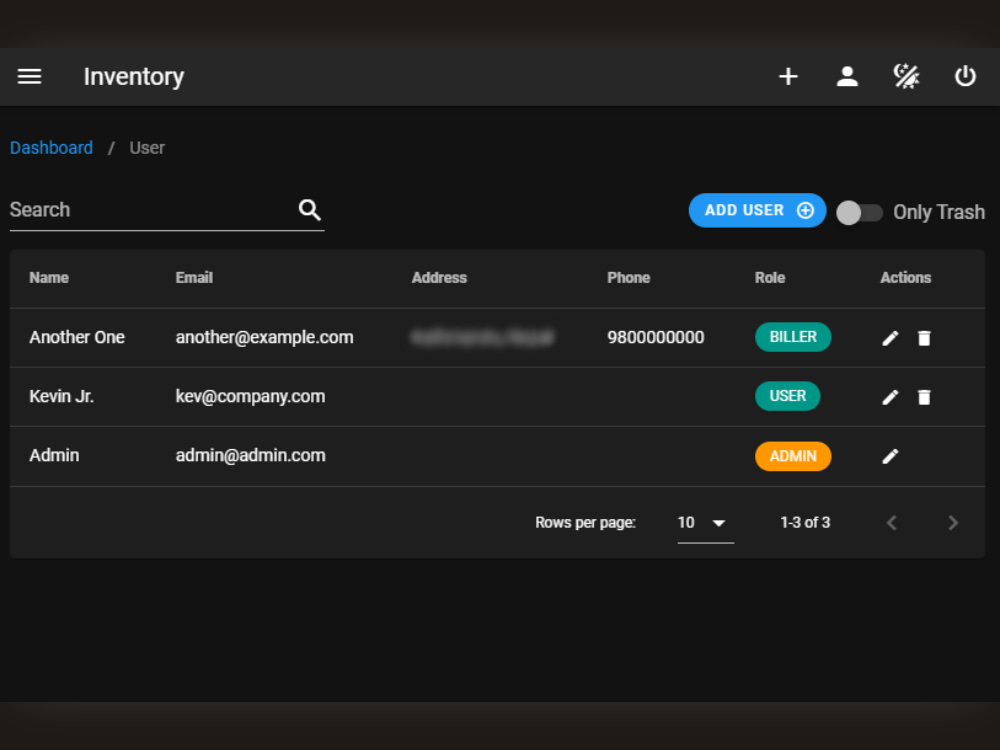Click the search magnifier icon
This screenshot has height=750, width=1000.
pyautogui.click(x=309, y=210)
